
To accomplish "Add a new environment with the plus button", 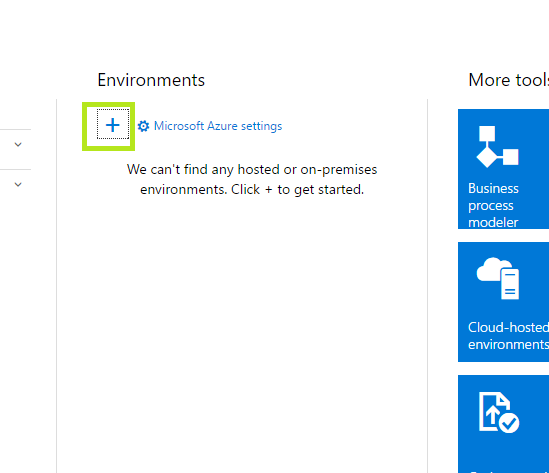I will tap(113, 124).
